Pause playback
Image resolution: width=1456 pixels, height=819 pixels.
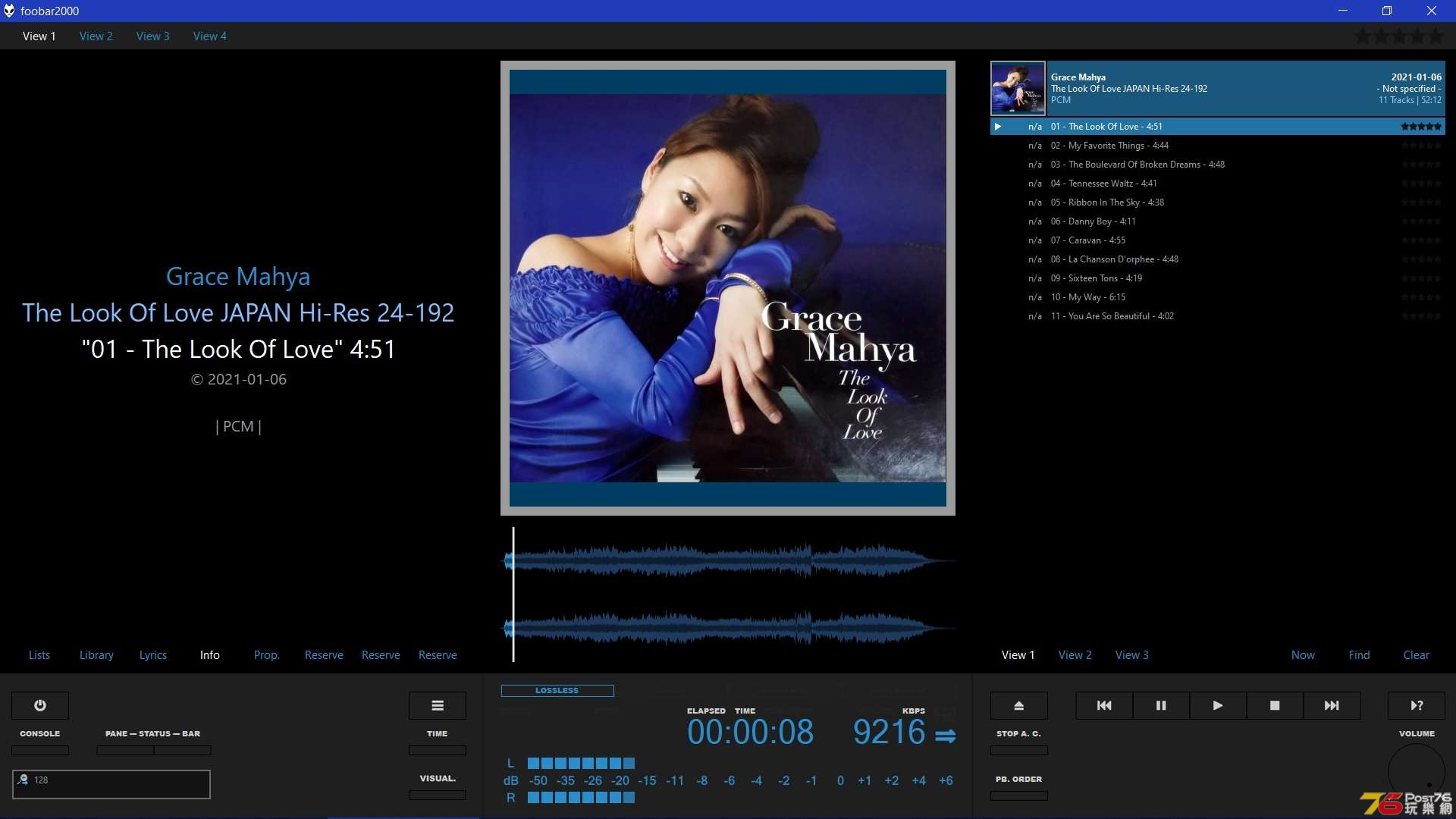(1161, 705)
